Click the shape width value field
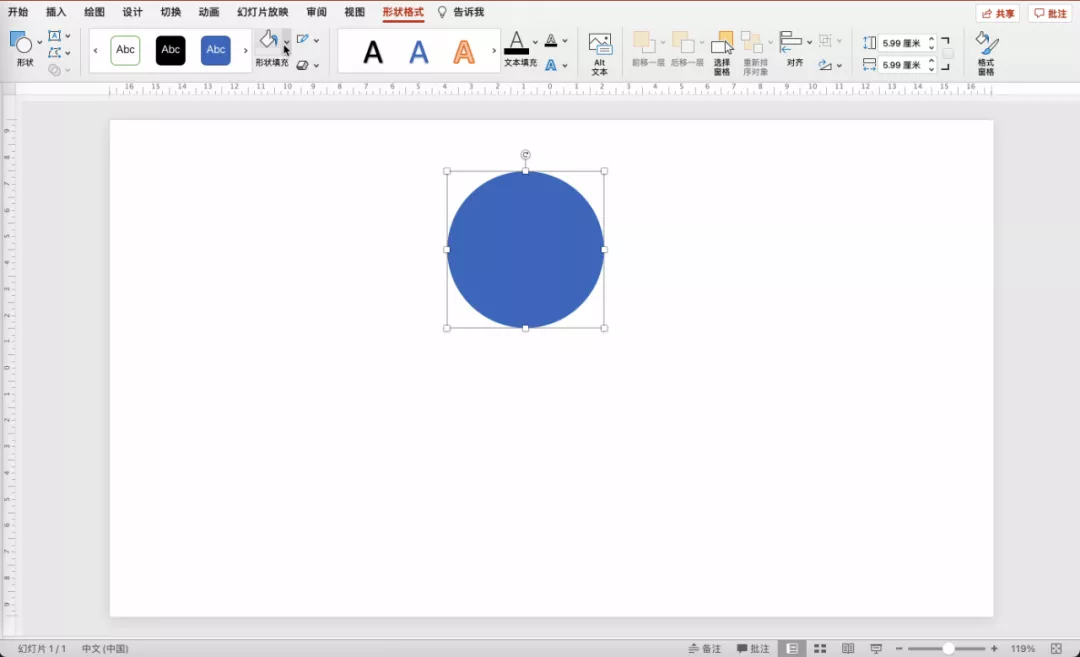The width and height of the screenshot is (1080, 657). (x=902, y=65)
